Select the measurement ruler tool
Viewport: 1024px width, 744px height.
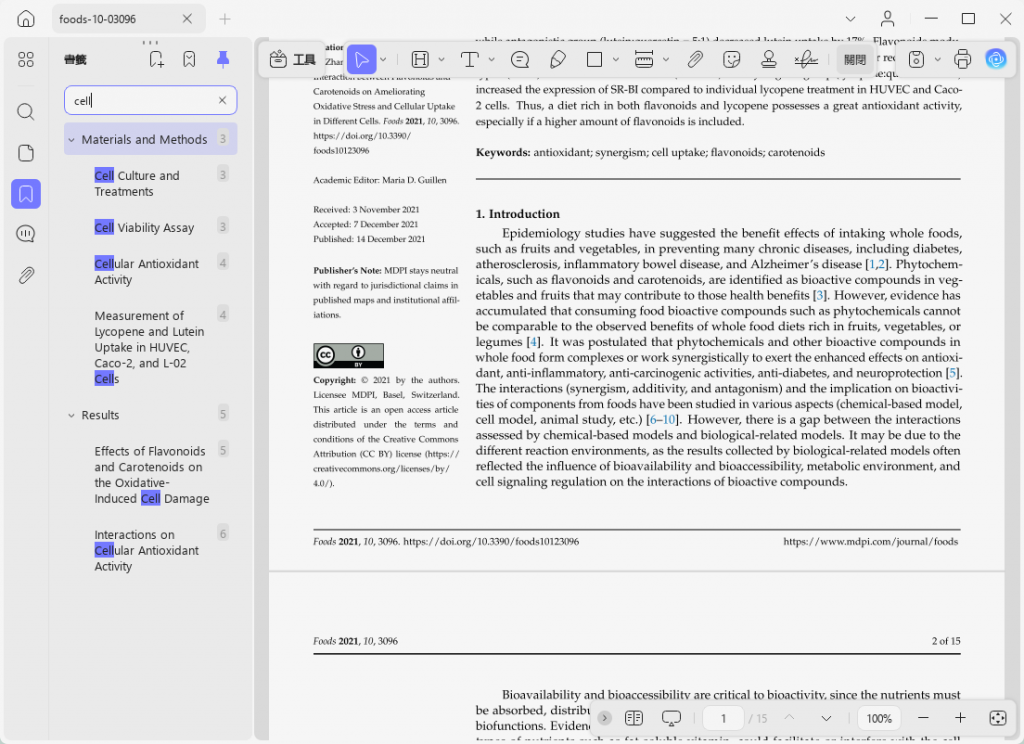point(644,59)
